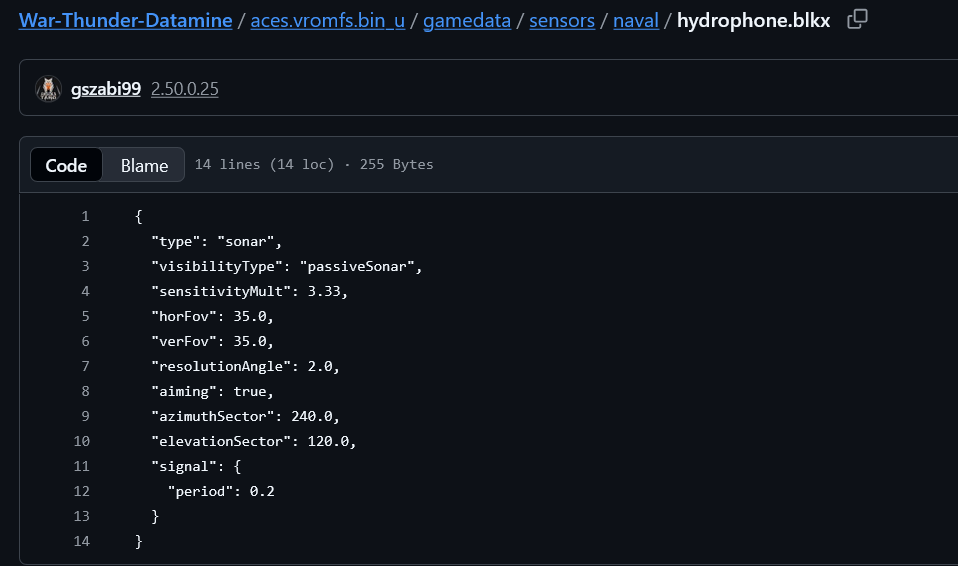Copy the file path with the copy icon

tap(857, 20)
